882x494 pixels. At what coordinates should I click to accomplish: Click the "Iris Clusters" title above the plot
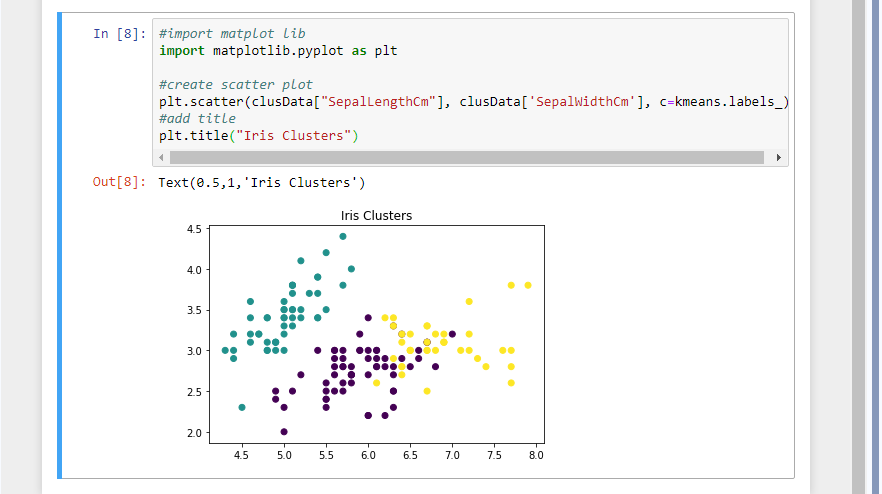376,215
